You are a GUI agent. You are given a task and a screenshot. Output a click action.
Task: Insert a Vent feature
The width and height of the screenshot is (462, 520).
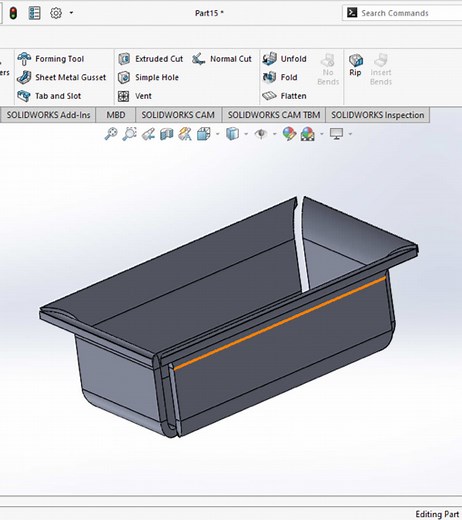point(135,96)
